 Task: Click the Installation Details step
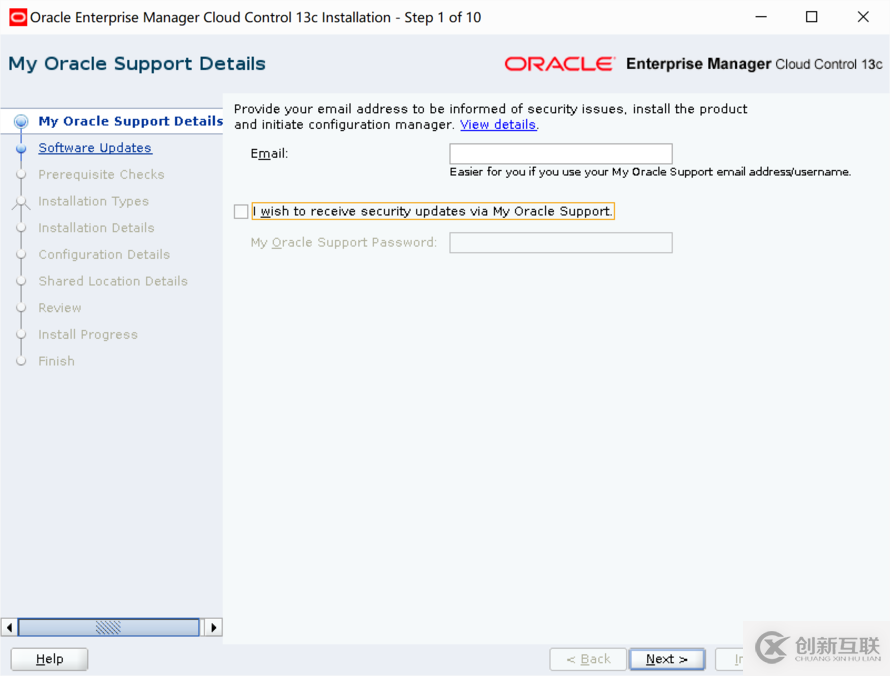pos(96,228)
